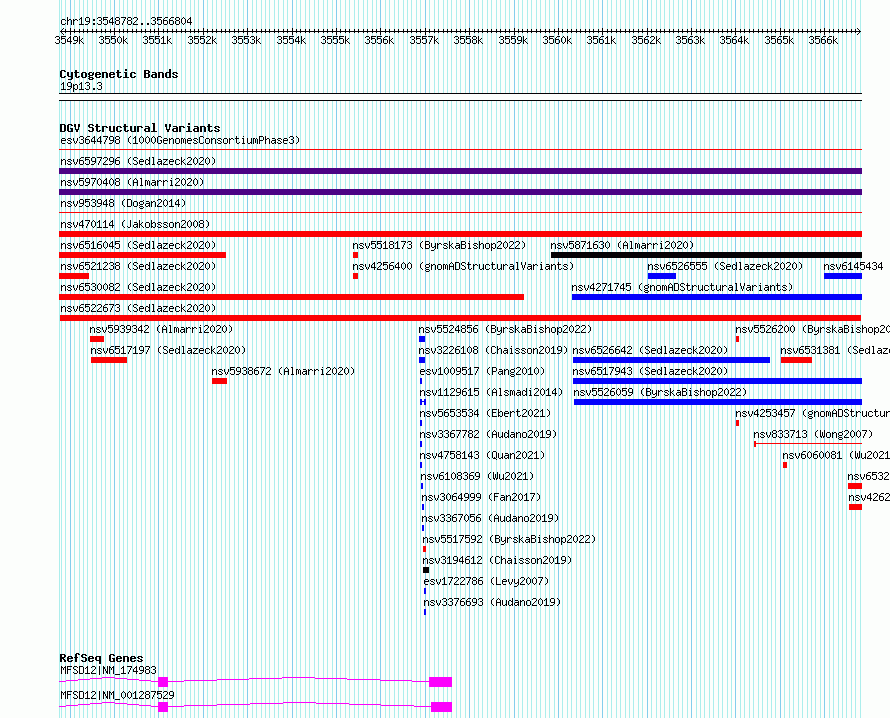Select the nsv6060081 variant label
Screen dimensions: 890x718
pos(836,455)
